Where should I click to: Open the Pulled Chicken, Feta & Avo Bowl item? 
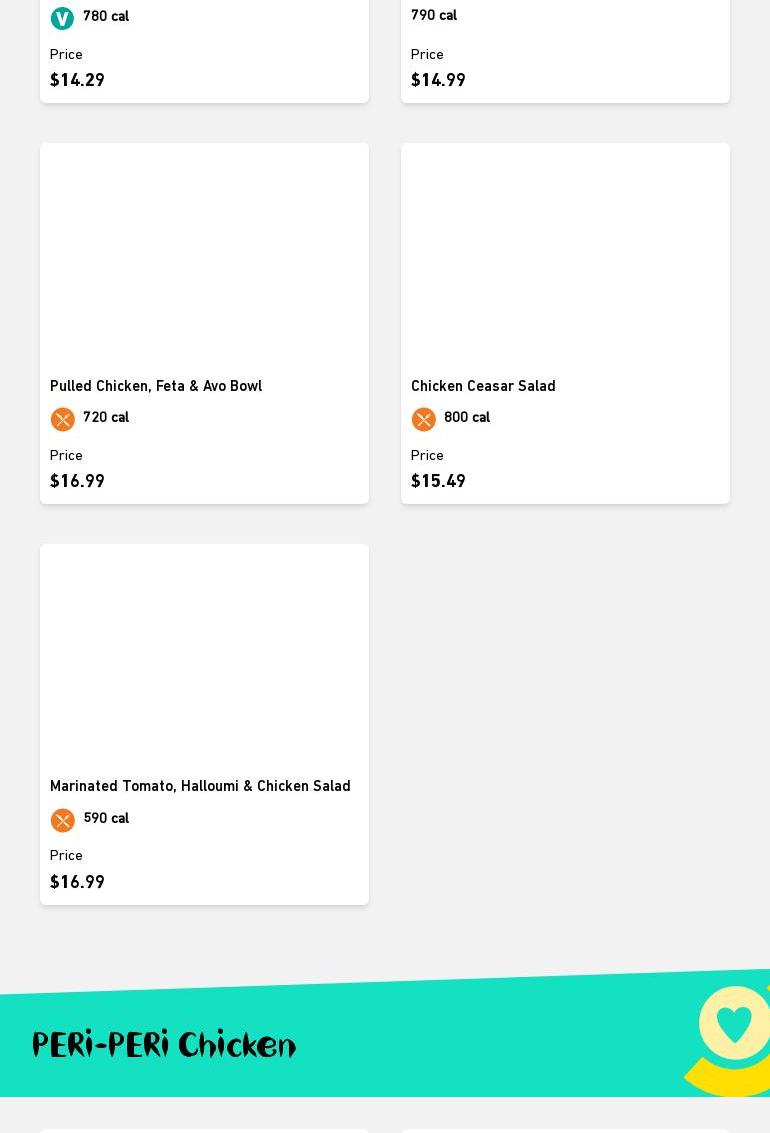(156, 386)
